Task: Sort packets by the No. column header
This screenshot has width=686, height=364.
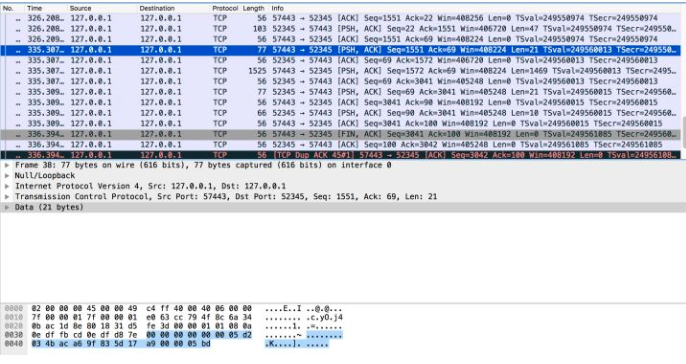Action: coord(8,8)
